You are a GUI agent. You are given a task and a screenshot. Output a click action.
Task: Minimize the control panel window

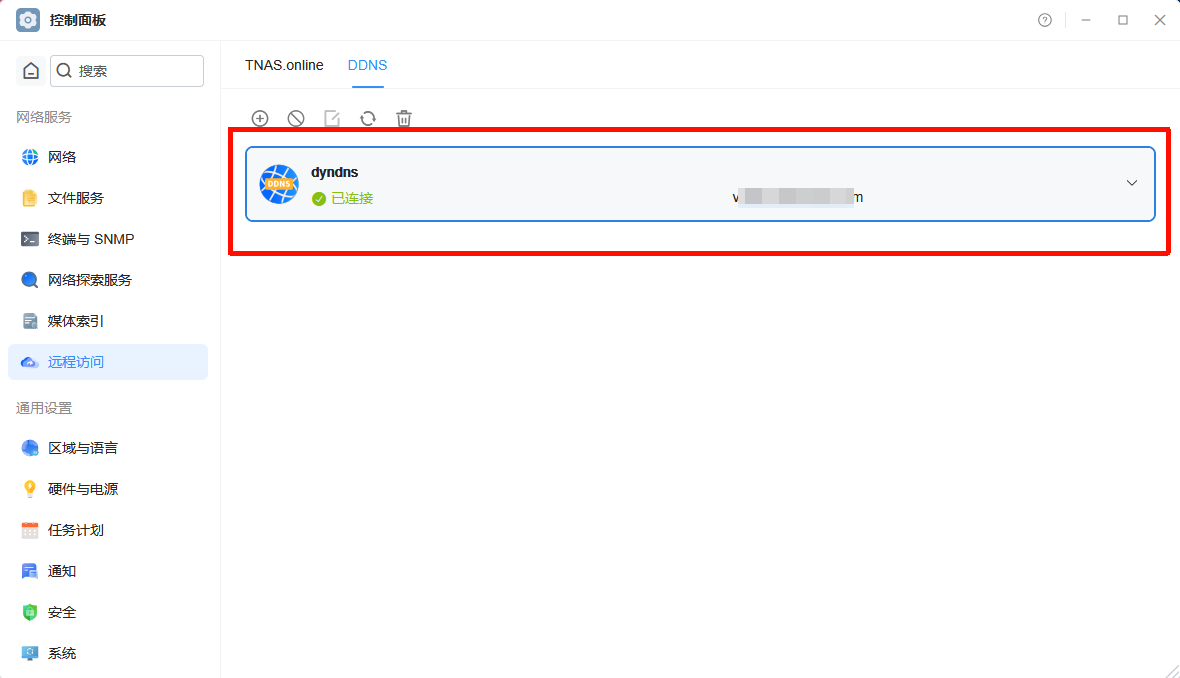1086,20
